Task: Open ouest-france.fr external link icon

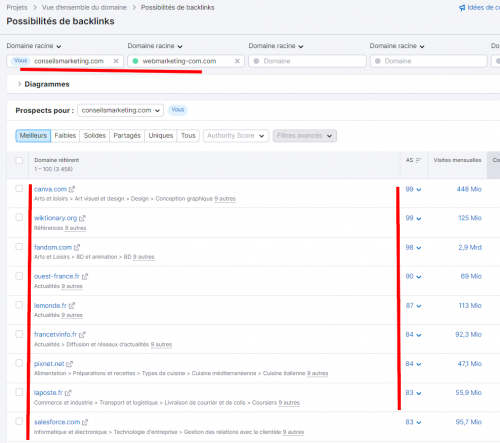Action: point(85,276)
